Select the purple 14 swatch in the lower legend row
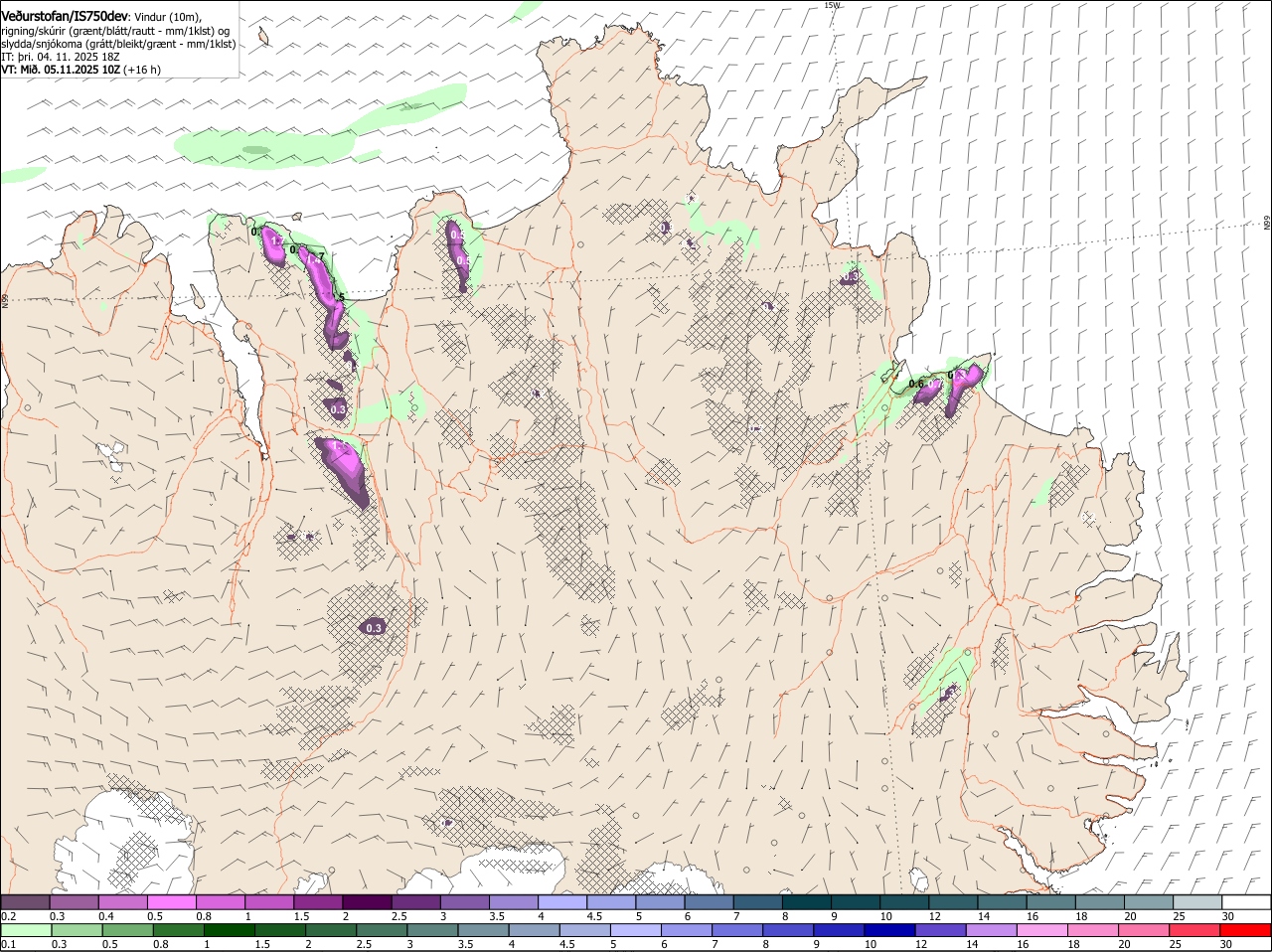Image resolution: width=1272 pixels, height=952 pixels. pos(990,930)
